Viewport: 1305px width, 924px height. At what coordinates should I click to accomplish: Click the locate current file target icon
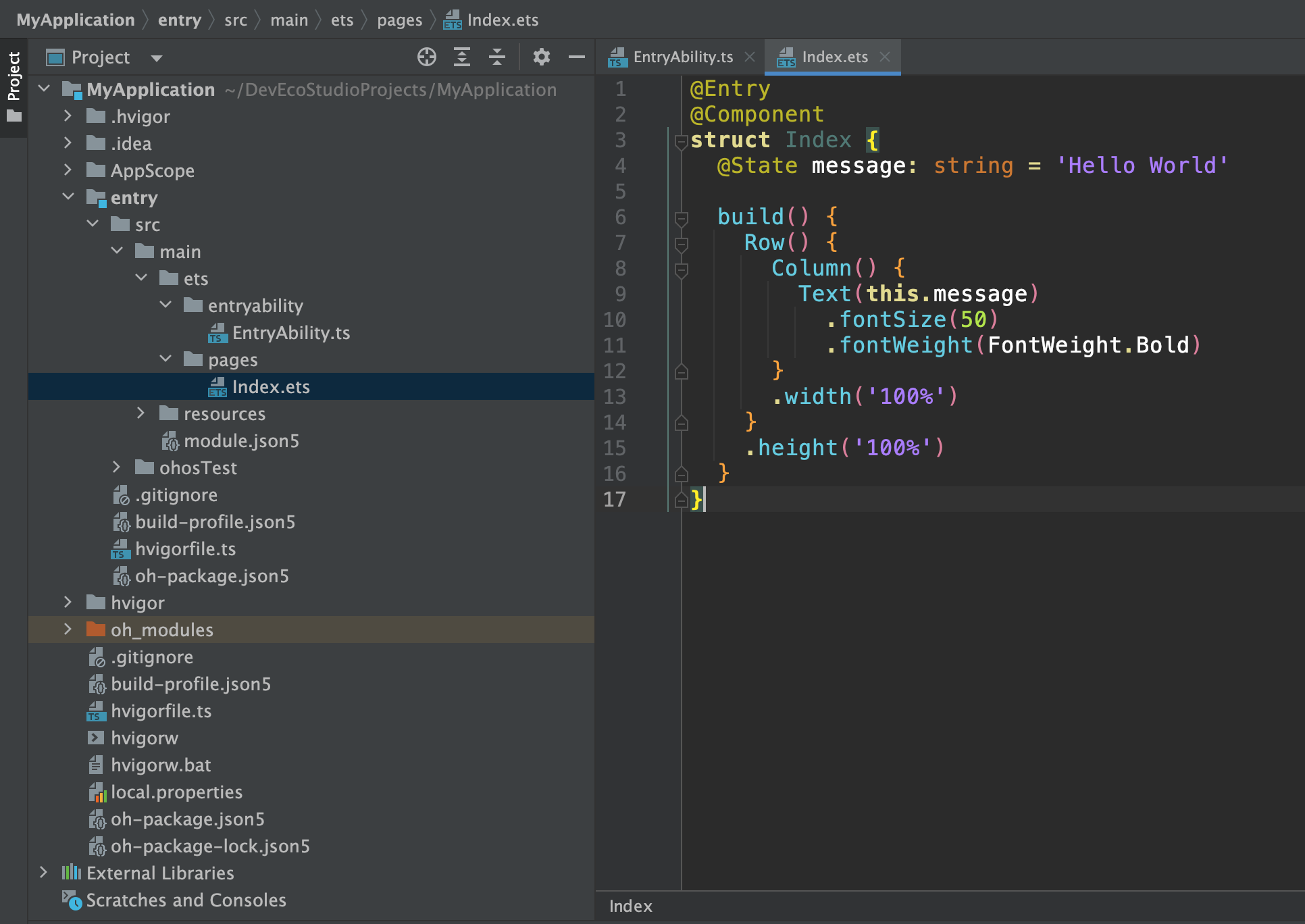point(426,57)
